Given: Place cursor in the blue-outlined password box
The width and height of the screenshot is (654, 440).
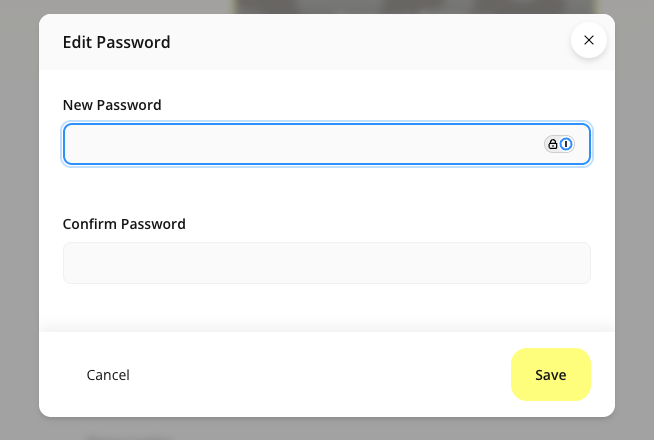Looking at the screenshot, I should tap(300, 144).
